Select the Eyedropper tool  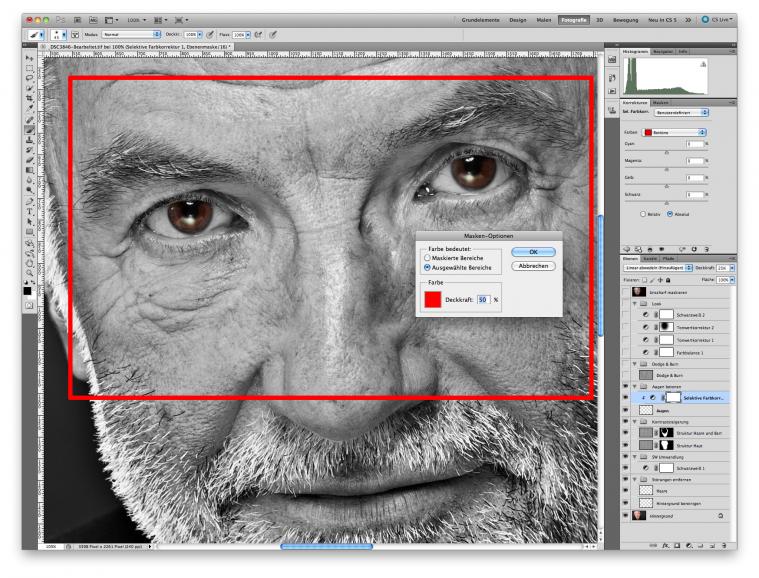(x=29, y=108)
